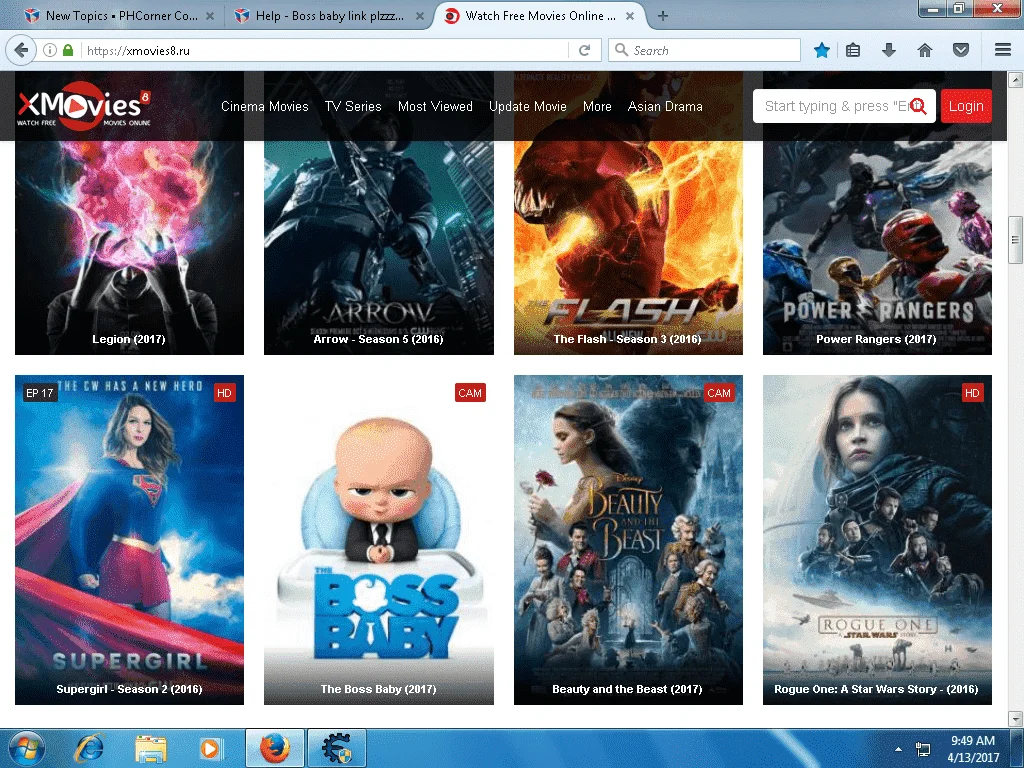Click the Supergirl - Season 2 (2016) title
Viewport: 1024px width, 768px height.
point(129,689)
